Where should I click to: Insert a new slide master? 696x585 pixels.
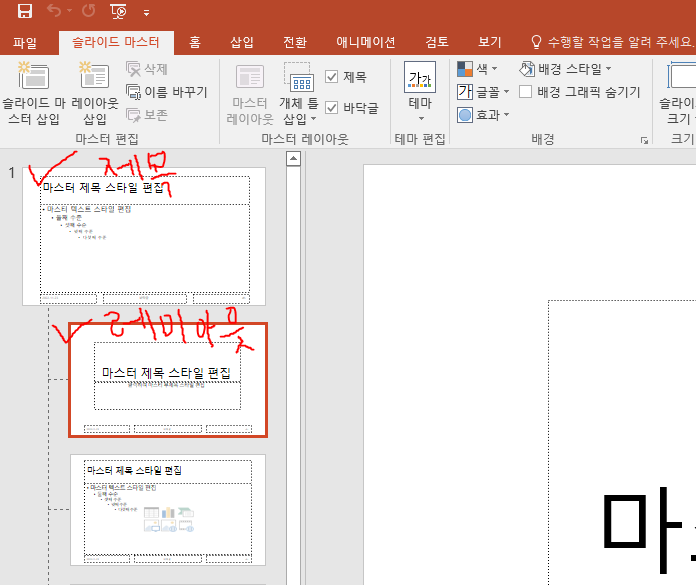tap(34, 94)
